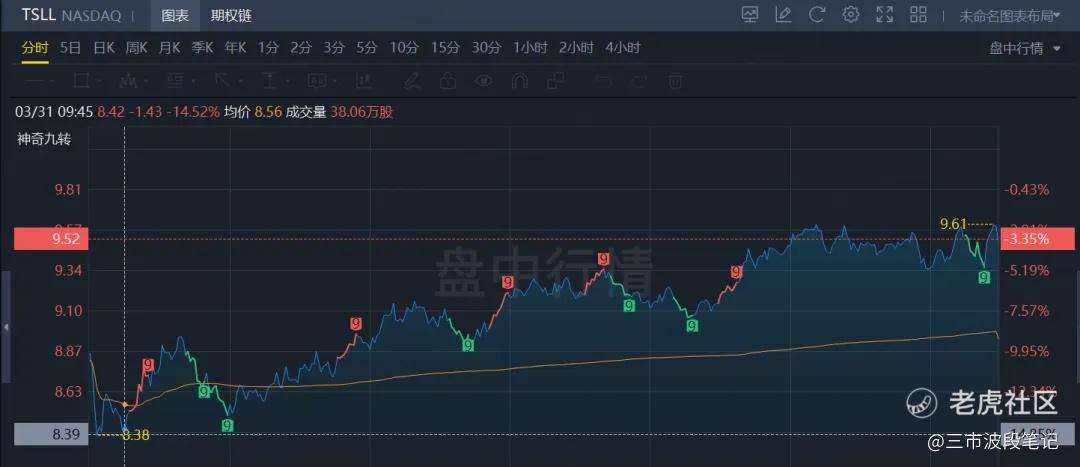This screenshot has width=1080, height=467.
Task: Select the 15分 interval
Action: [446, 48]
